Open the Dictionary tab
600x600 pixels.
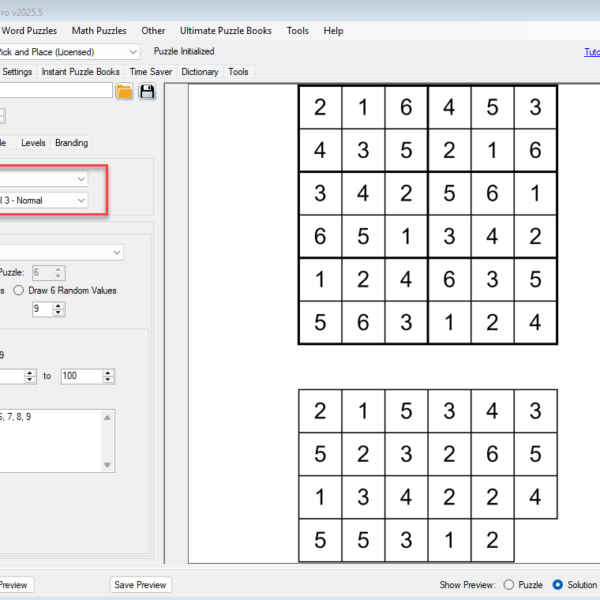tap(200, 72)
